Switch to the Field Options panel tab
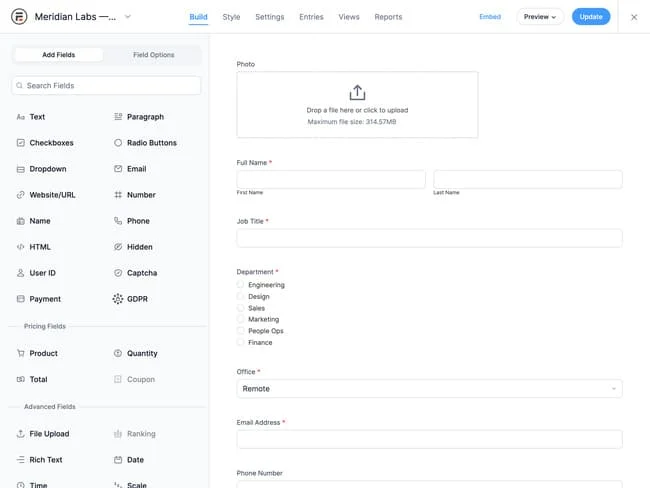Viewport: 650px width, 488px height. coord(153,55)
